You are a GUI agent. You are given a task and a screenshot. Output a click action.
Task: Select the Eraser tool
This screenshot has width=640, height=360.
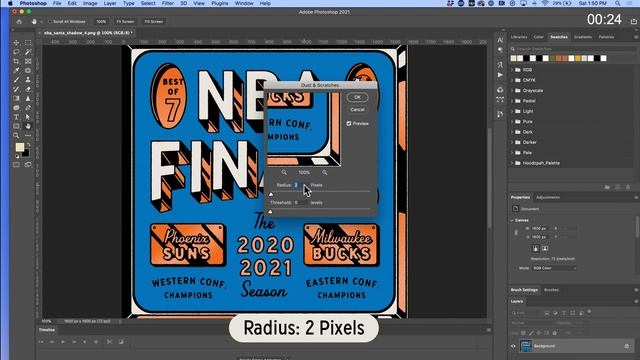coord(28,89)
